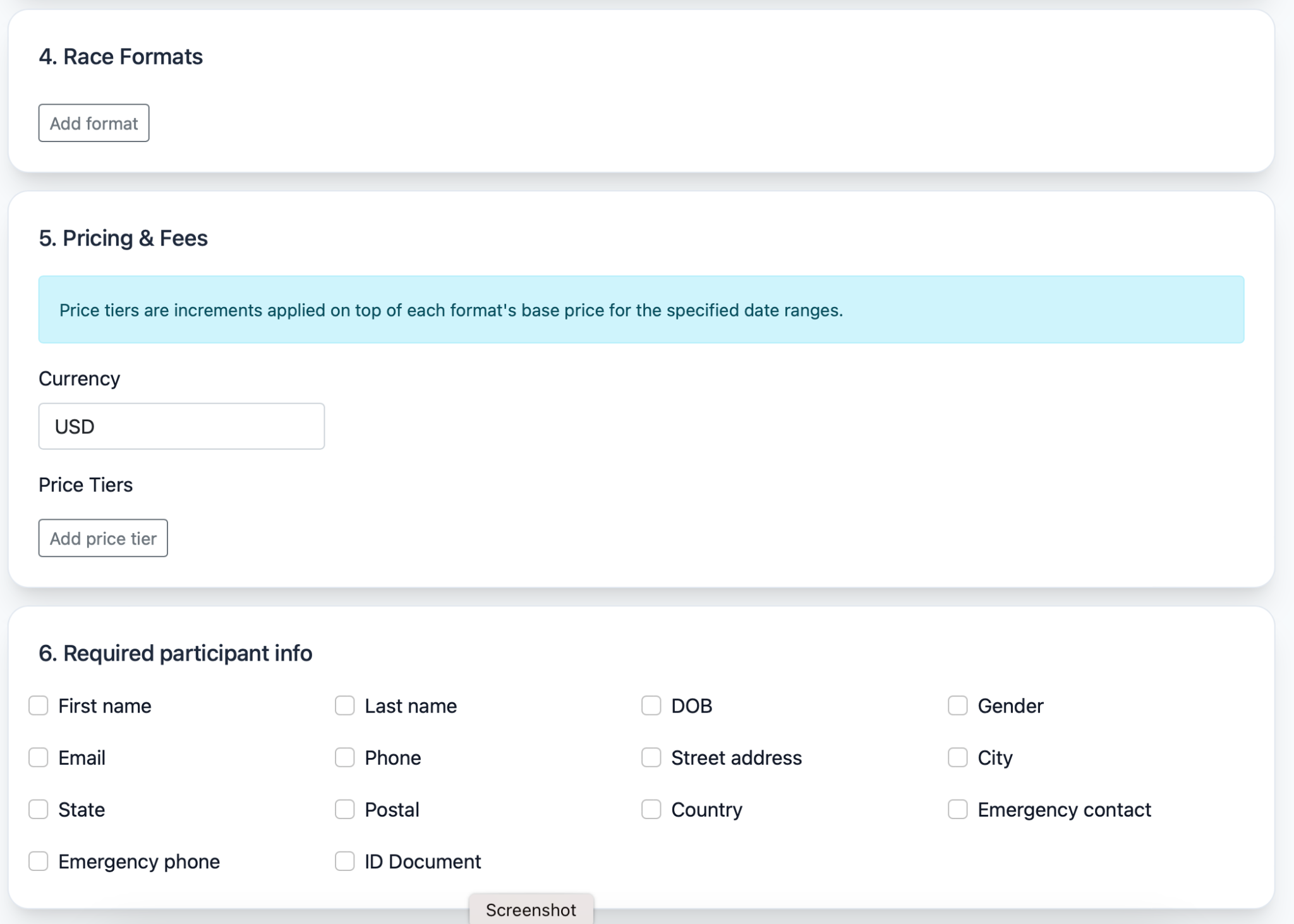The width and height of the screenshot is (1294, 924).
Task: Check the City checkbox
Action: tap(957, 757)
